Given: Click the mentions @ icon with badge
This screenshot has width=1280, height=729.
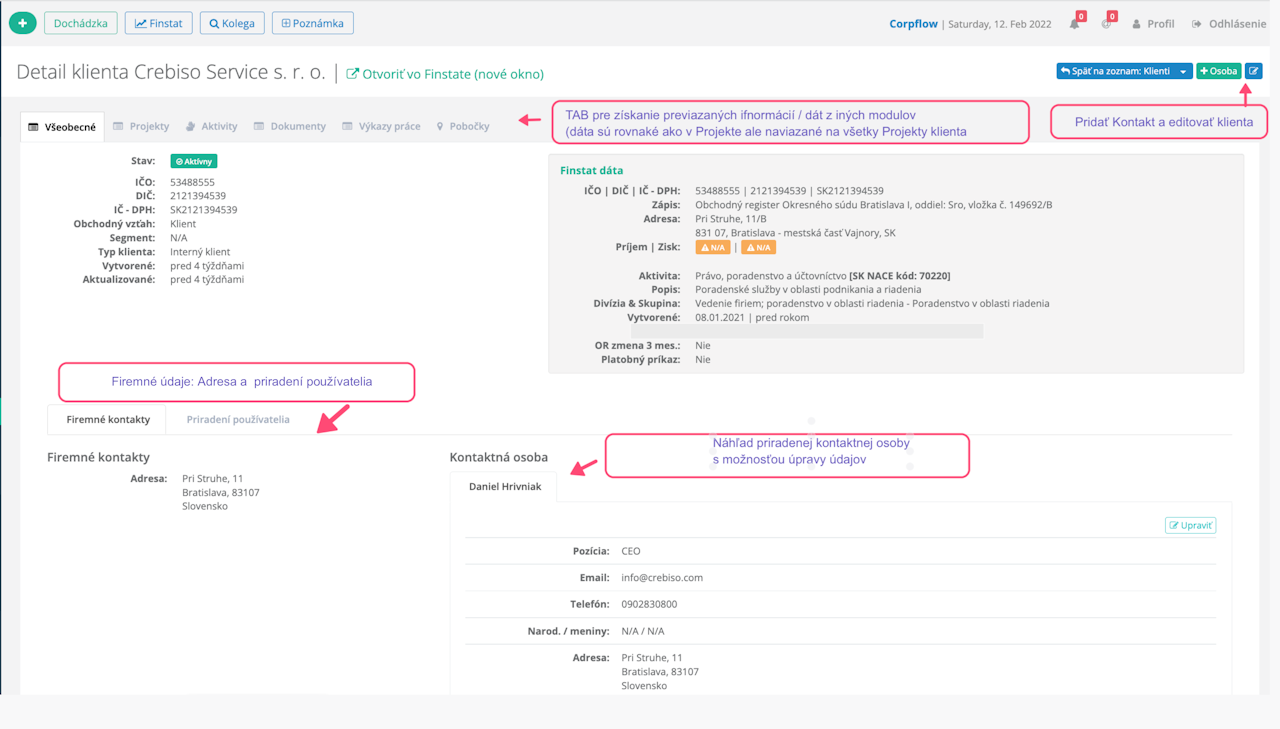Looking at the screenshot, I should tap(1106, 24).
